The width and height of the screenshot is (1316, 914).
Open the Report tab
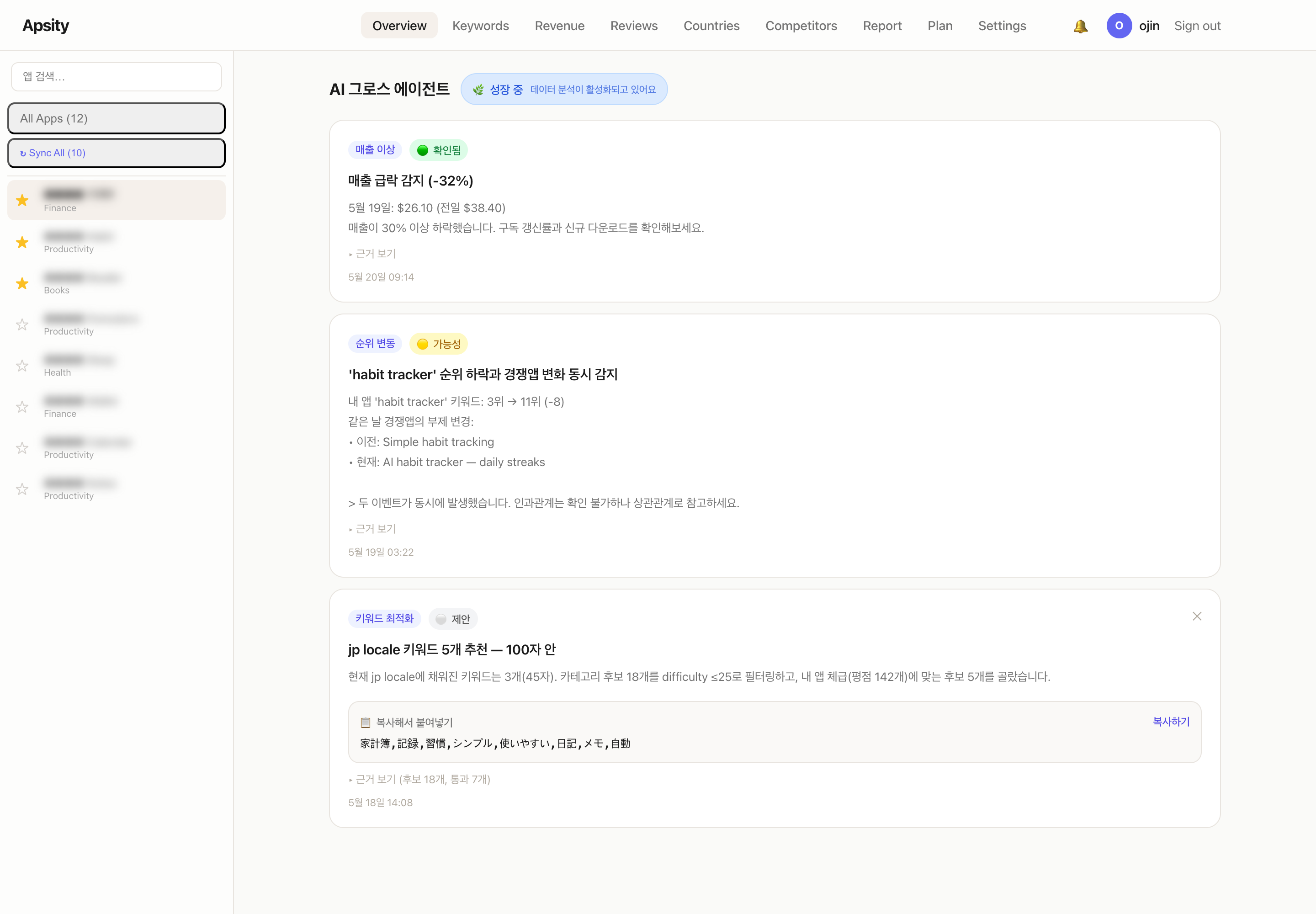tap(882, 26)
